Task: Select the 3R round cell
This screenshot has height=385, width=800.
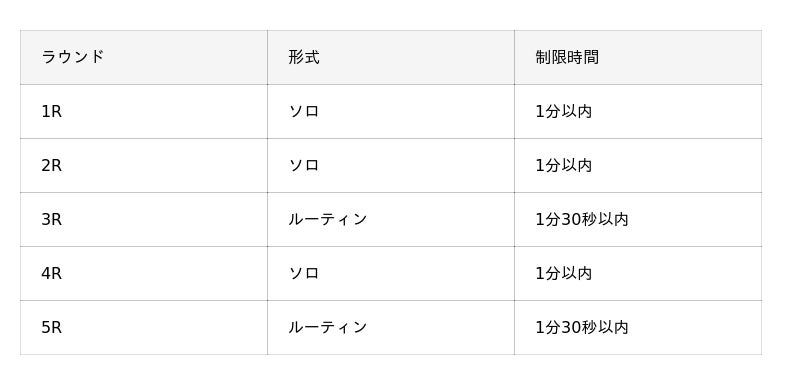Action: (144, 220)
